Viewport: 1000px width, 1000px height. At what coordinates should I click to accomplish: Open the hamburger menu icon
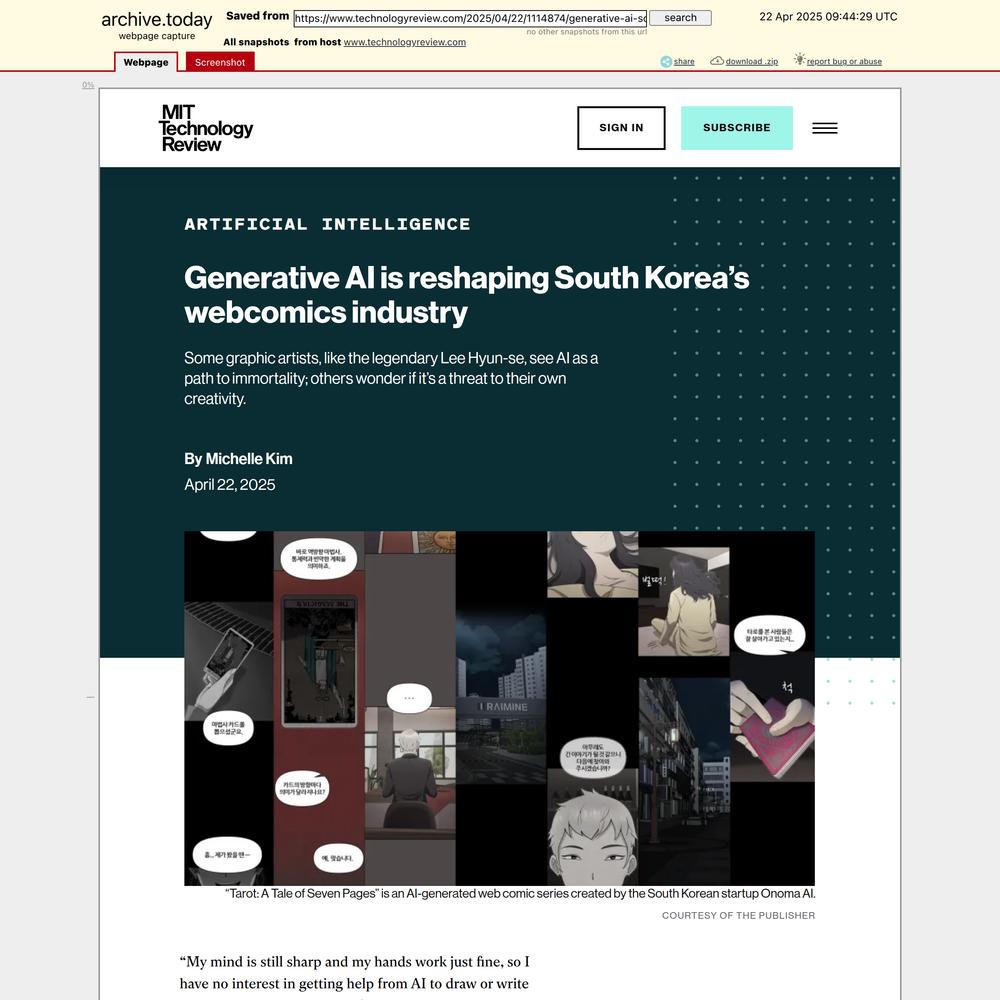825,128
